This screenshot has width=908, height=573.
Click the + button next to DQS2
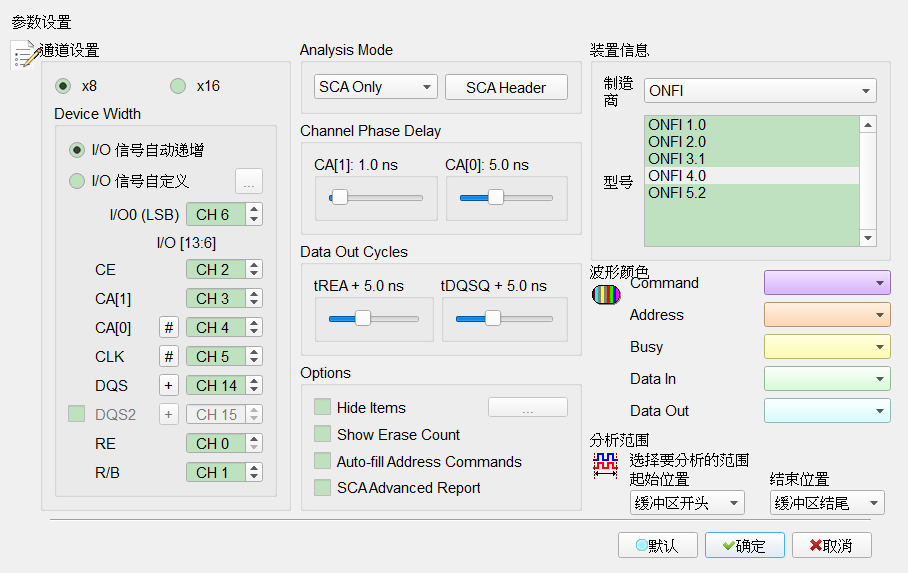[x=169, y=414]
